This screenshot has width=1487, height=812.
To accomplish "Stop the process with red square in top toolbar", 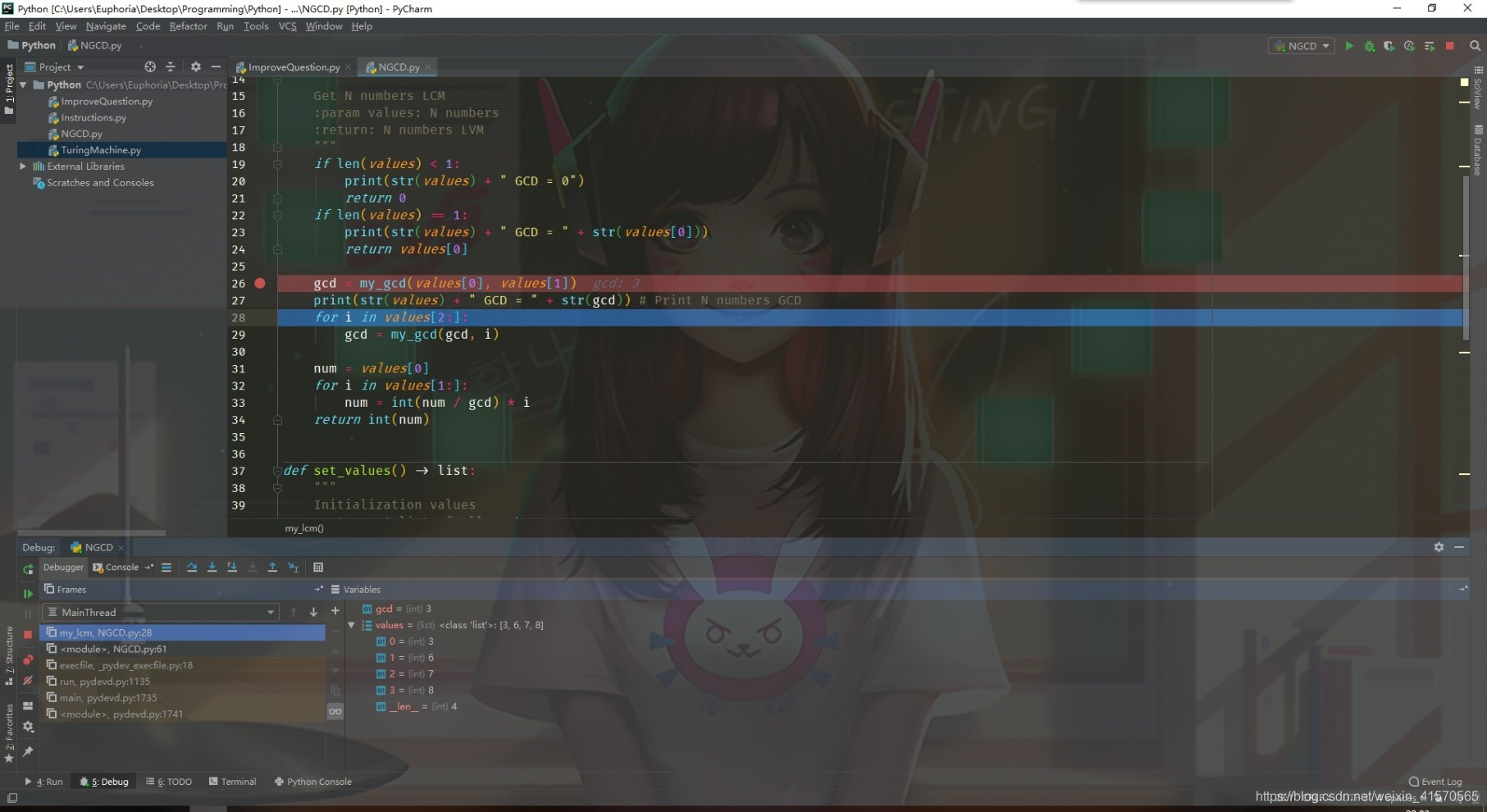I will point(1449,46).
